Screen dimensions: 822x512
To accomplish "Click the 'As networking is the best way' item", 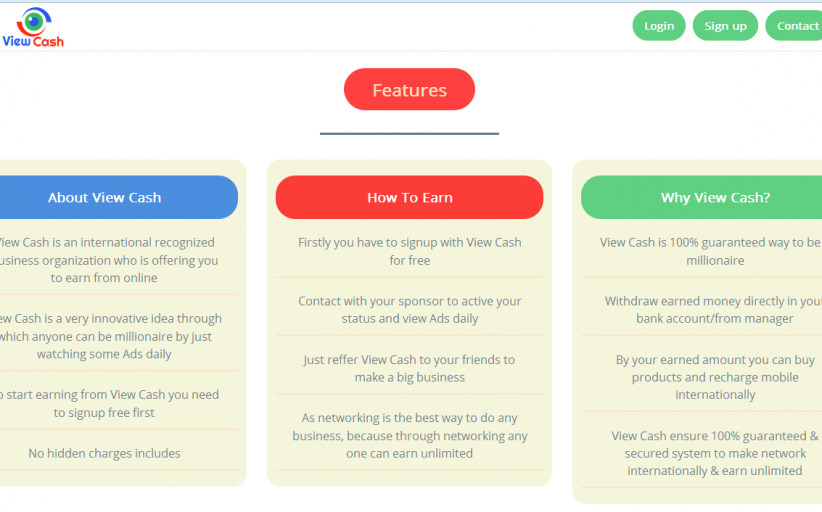I will click(x=409, y=435).
